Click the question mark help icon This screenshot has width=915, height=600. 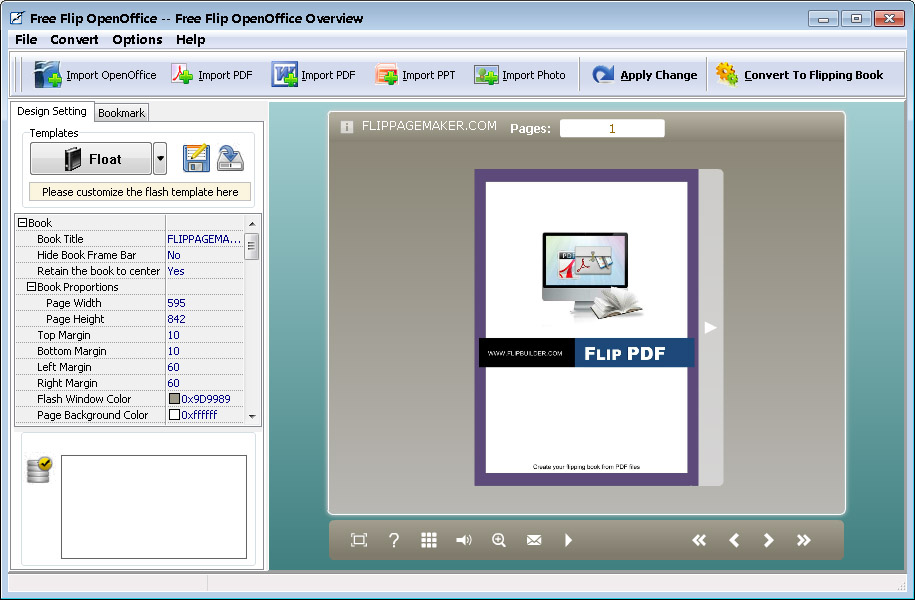pos(394,540)
